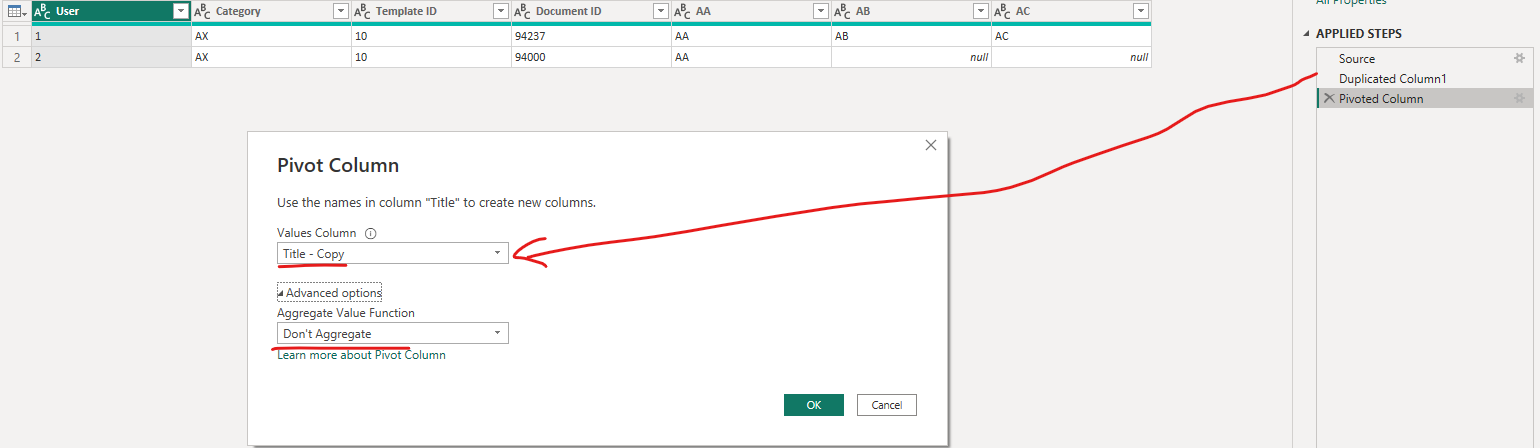Open settings gear for Source step

(1519, 59)
